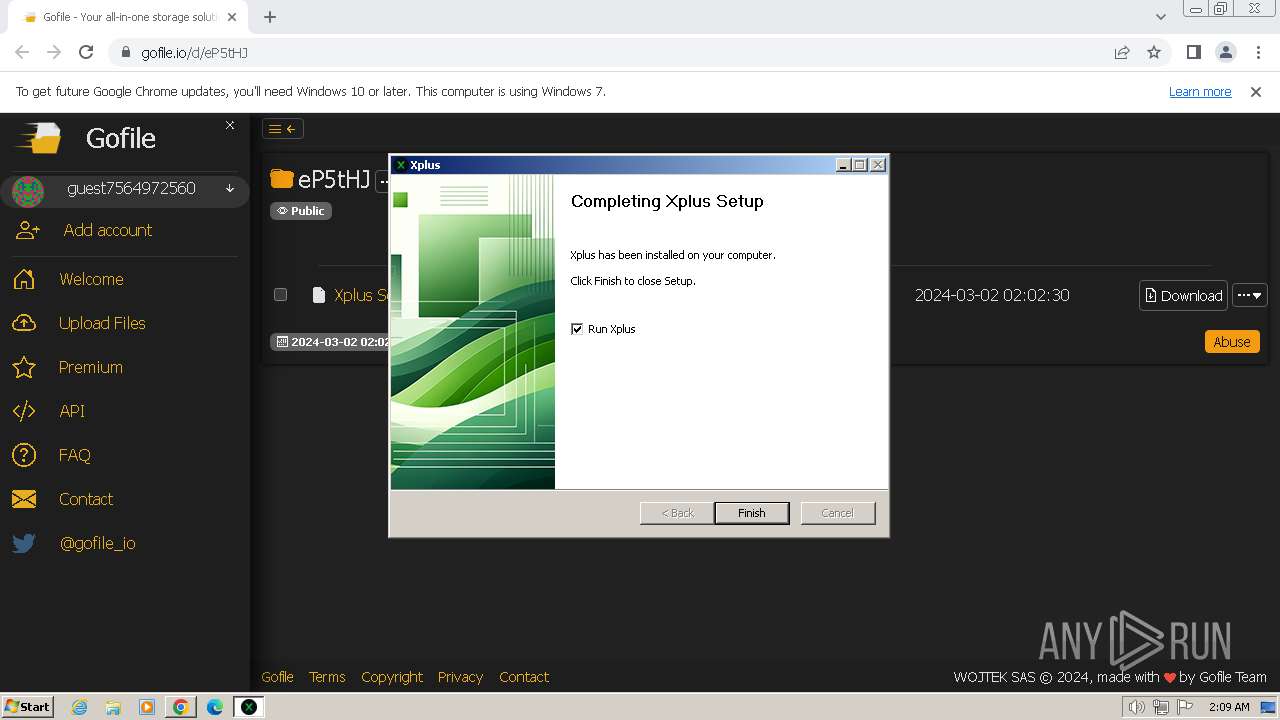Click the API code brackets icon
Image resolution: width=1280 pixels, height=720 pixels.
[x=24, y=411]
